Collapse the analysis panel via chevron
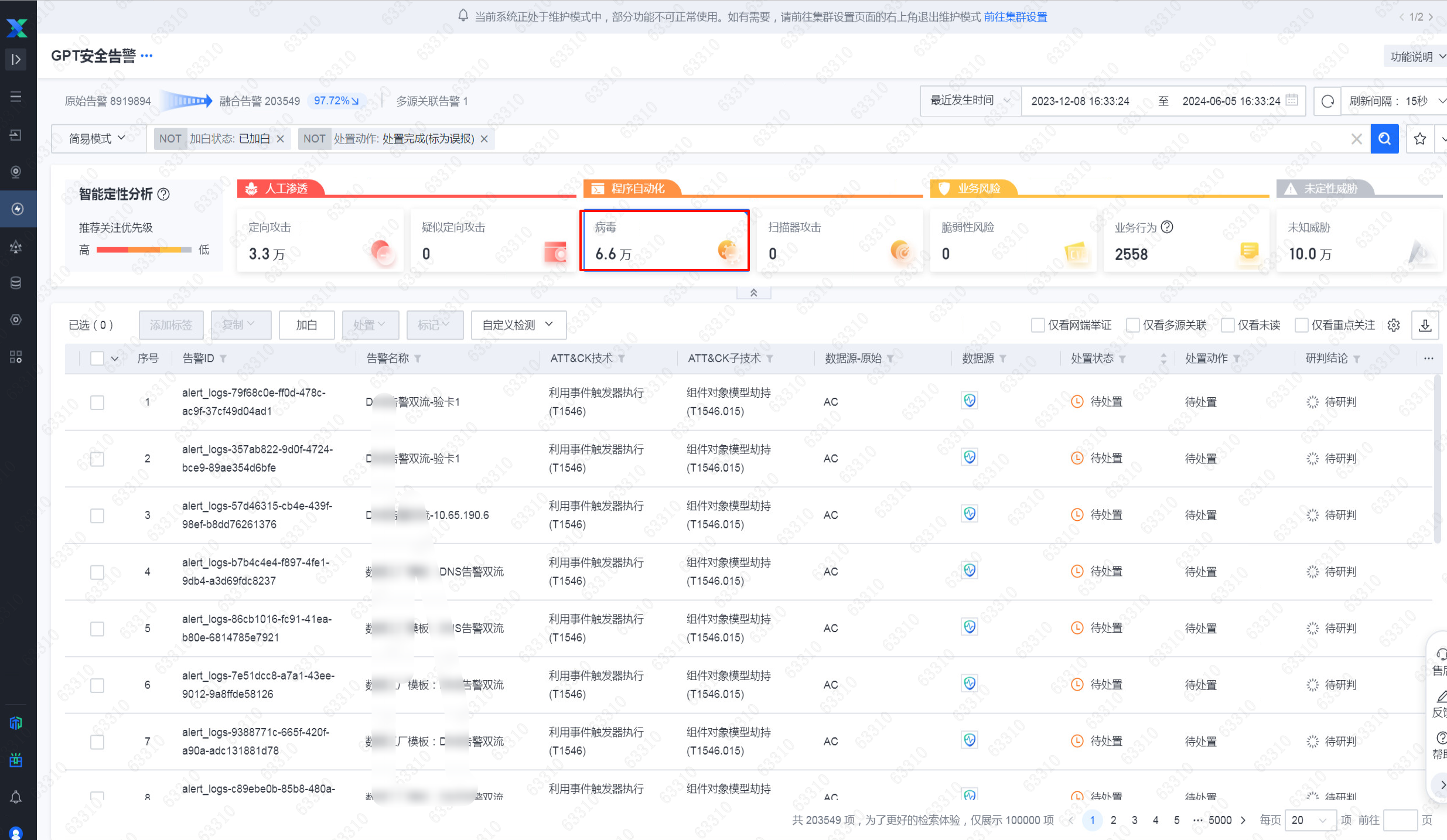The width and height of the screenshot is (1447, 840). 753,292
